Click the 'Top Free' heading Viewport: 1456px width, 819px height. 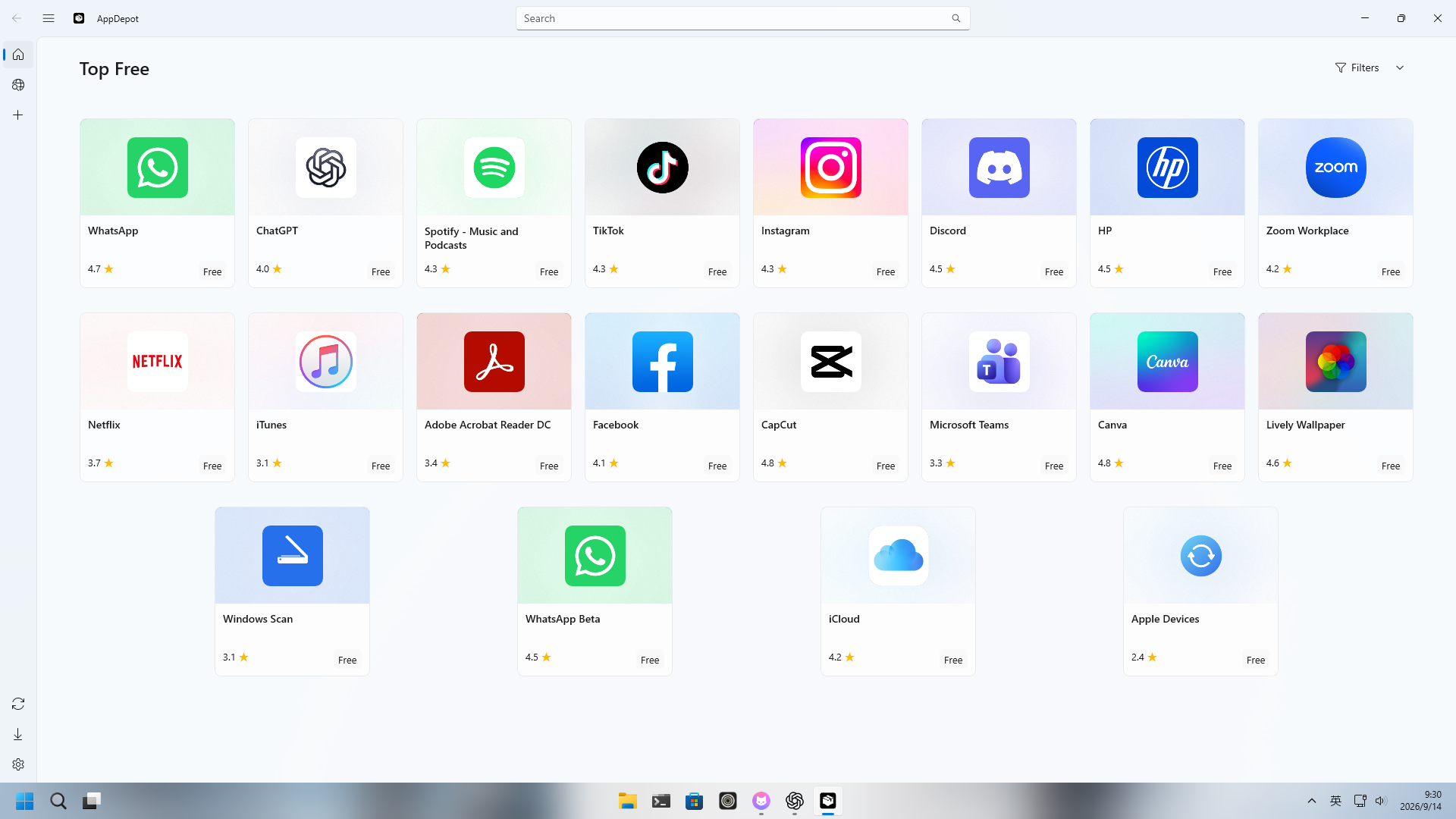pos(115,69)
